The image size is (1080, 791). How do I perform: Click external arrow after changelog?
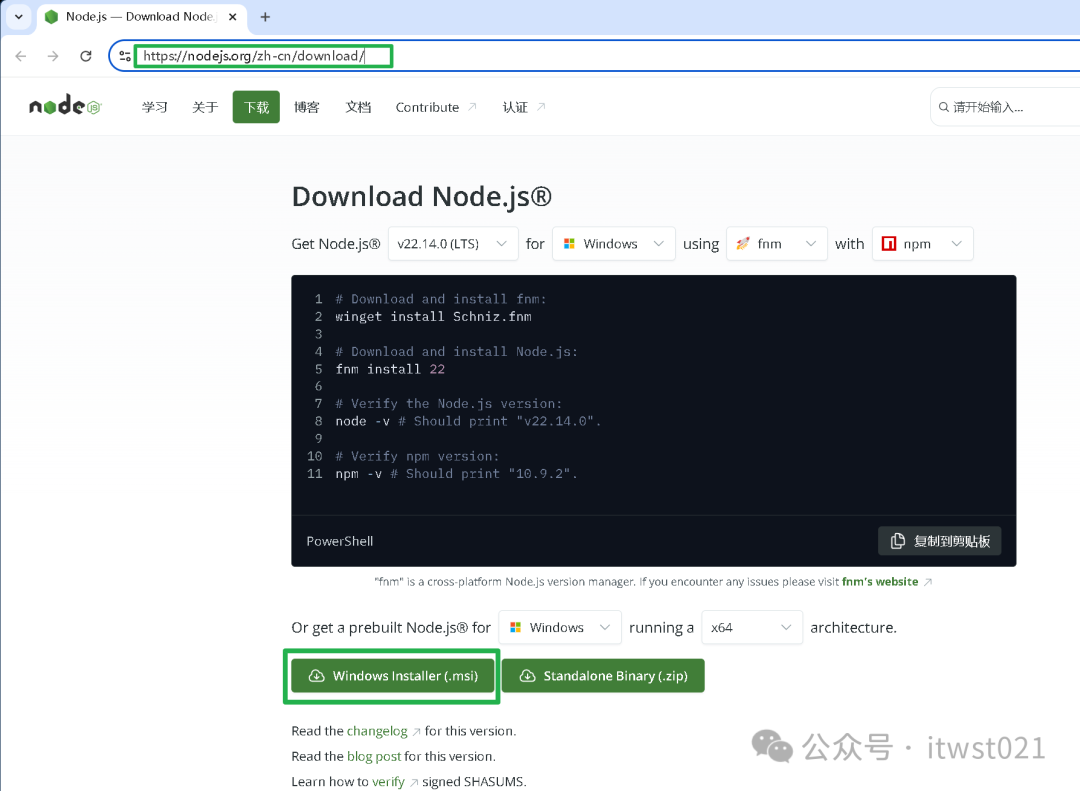click(x=416, y=732)
